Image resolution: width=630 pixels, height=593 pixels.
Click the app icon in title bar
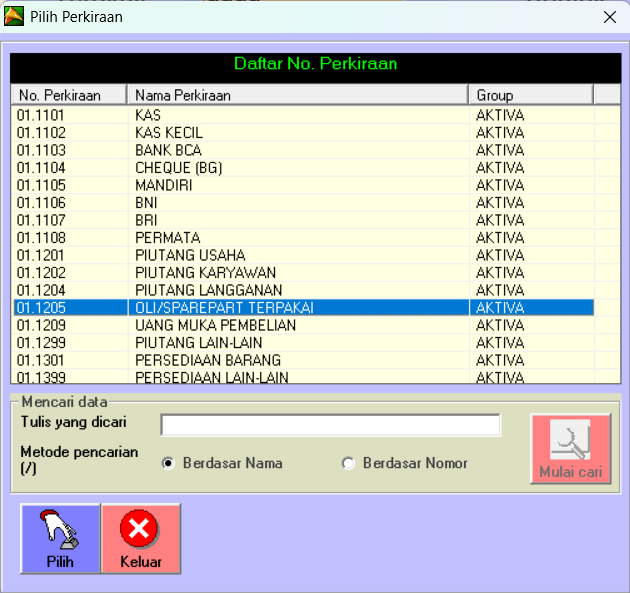tap(14, 16)
